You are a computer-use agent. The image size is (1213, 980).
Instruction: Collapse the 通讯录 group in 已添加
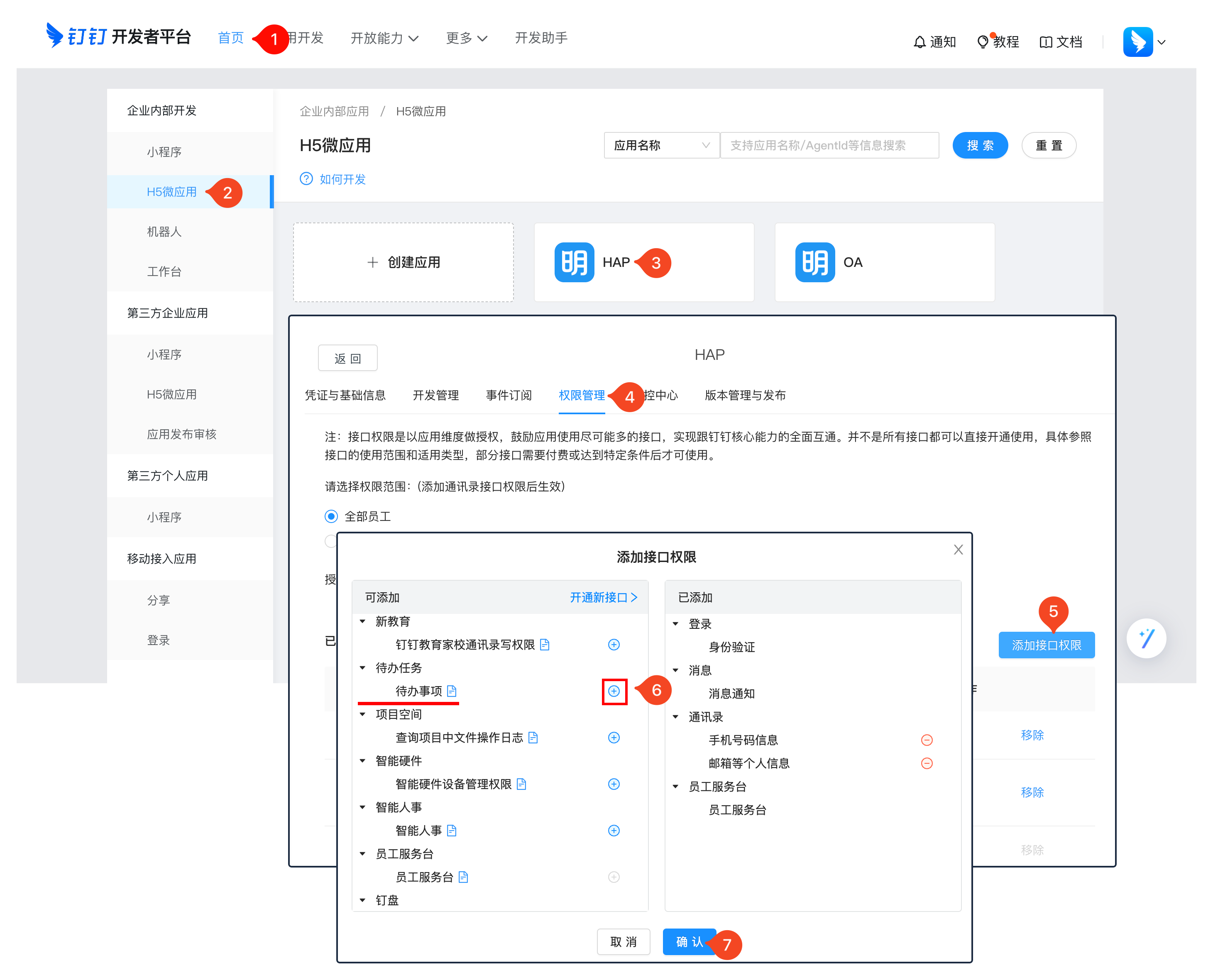pyautogui.click(x=676, y=717)
